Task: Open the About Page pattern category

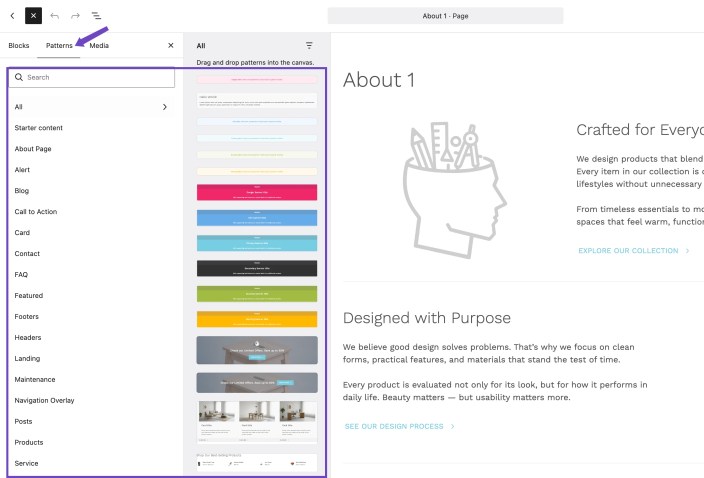Action: click(x=33, y=149)
